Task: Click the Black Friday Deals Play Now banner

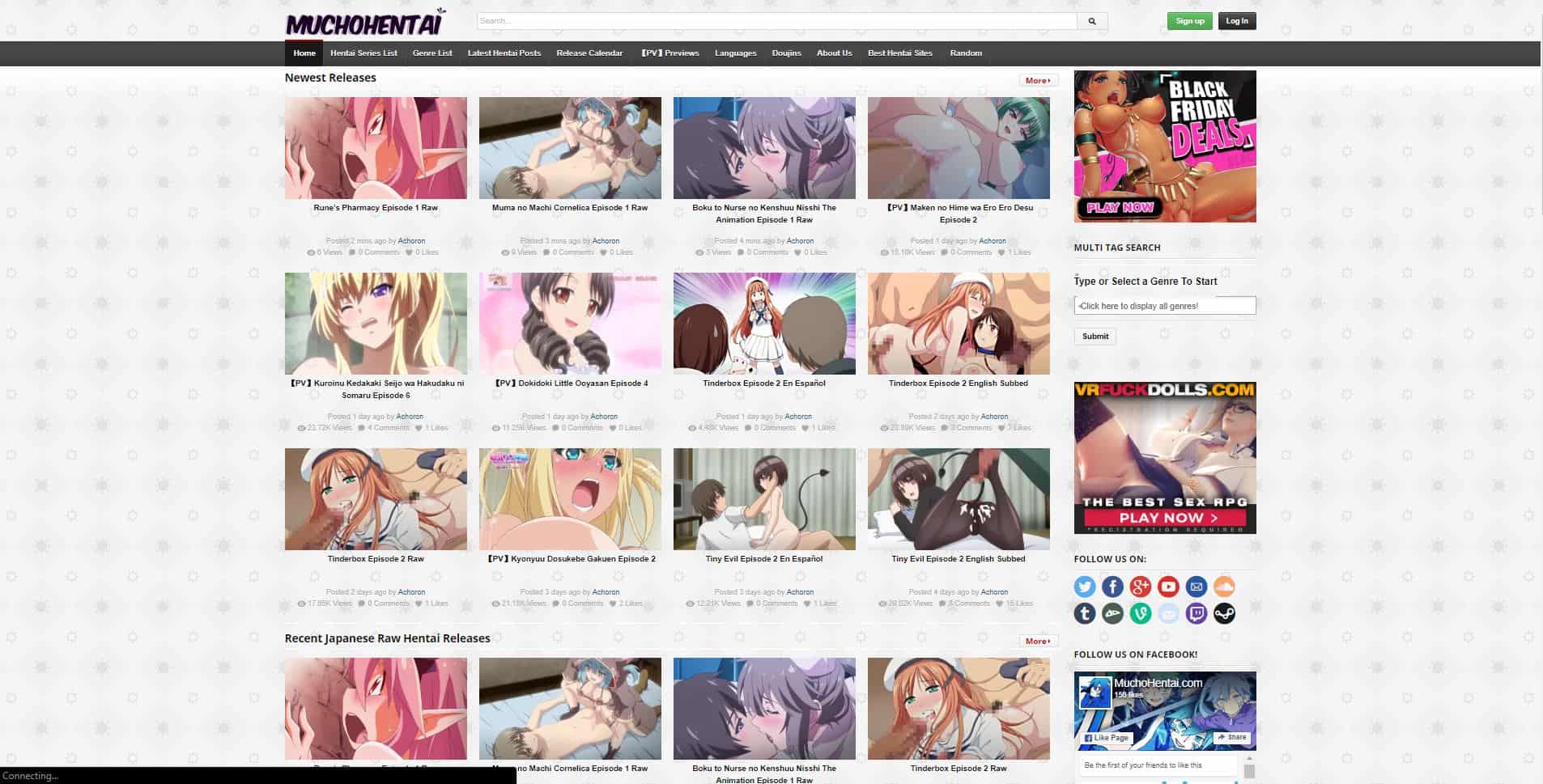Action: pyautogui.click(x=1165, y=146)
